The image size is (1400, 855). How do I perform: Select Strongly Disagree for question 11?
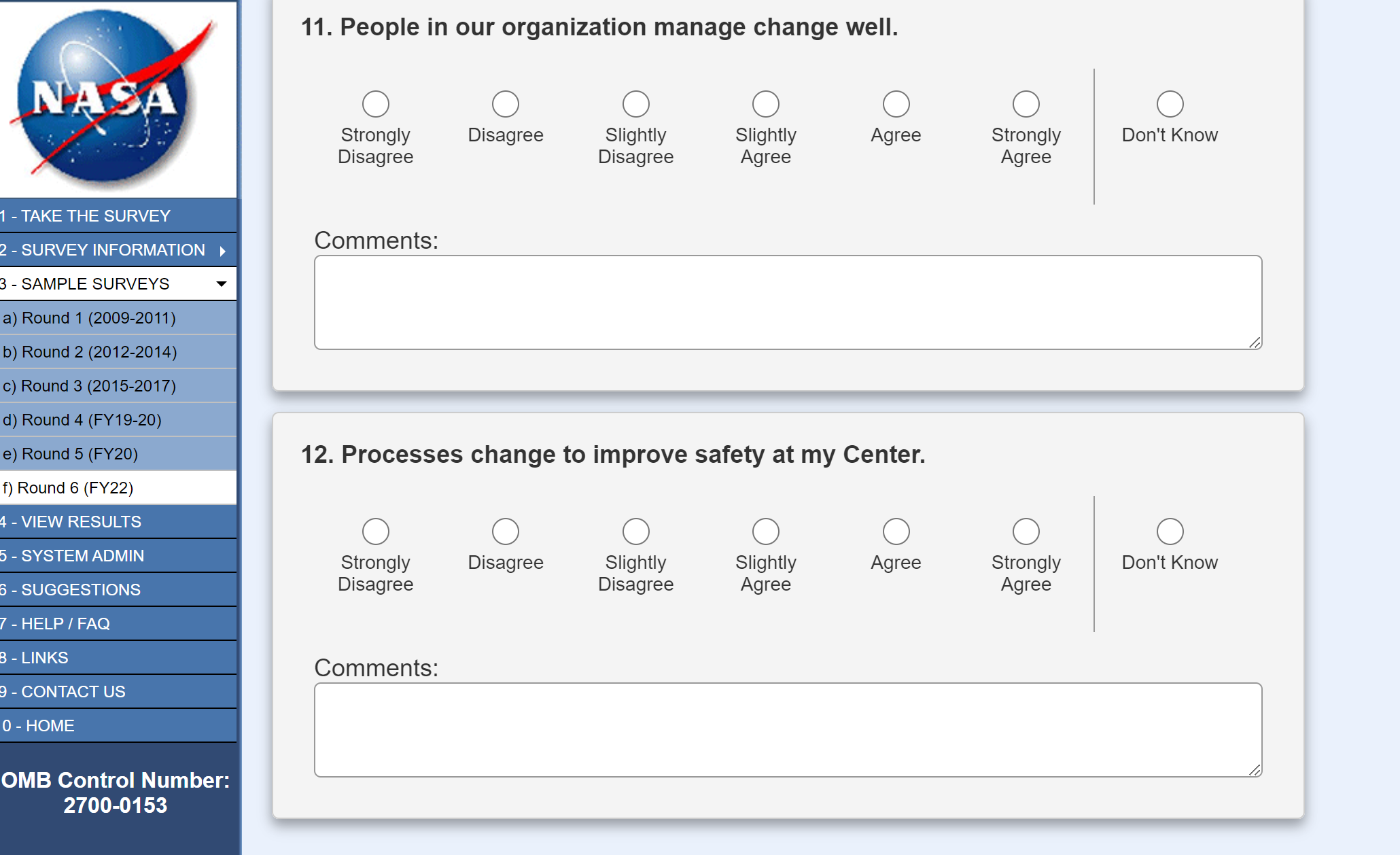coord(375,104)
